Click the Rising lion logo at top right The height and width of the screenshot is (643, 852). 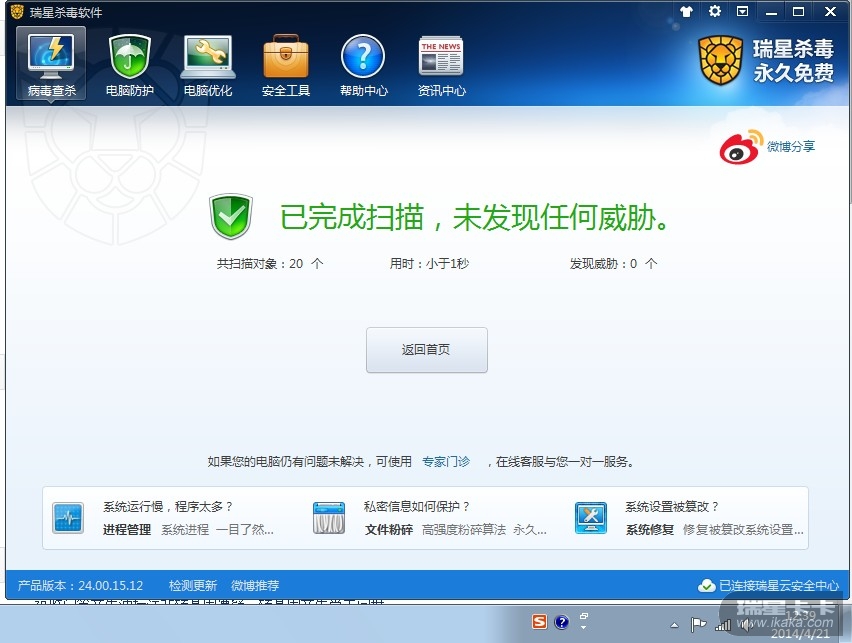(720, 60)
